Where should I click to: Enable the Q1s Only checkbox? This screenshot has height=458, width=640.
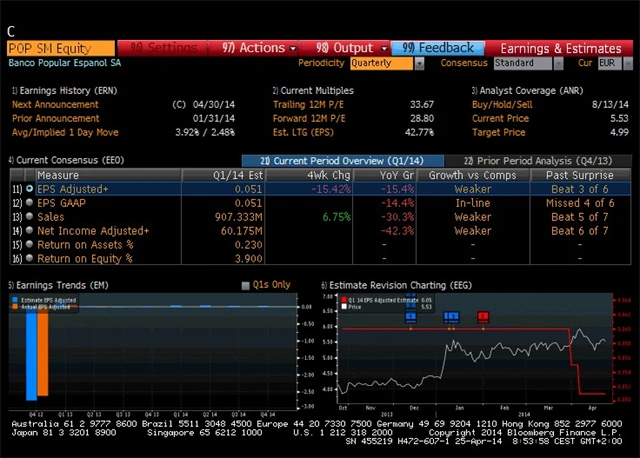tap(245, 285)
